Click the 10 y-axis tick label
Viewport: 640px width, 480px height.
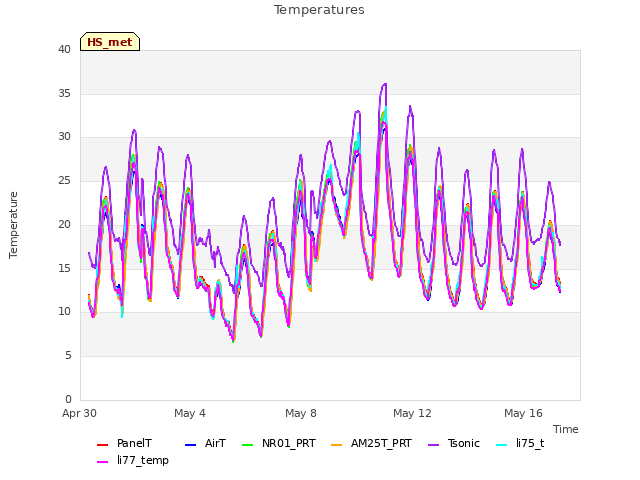64,312
